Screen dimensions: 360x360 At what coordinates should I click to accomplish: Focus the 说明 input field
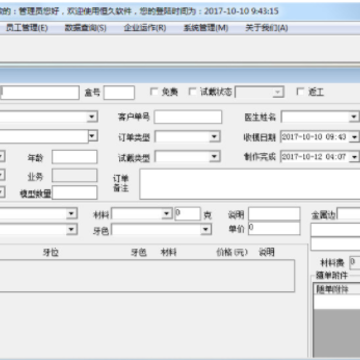(x=274, y=214)
